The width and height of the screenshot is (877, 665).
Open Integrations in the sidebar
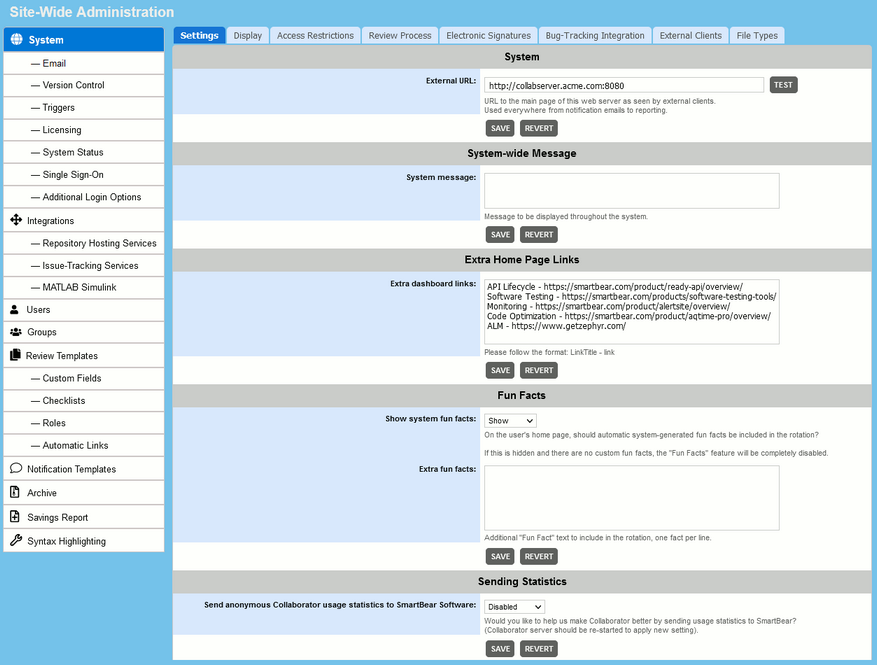tap(84, 220)
